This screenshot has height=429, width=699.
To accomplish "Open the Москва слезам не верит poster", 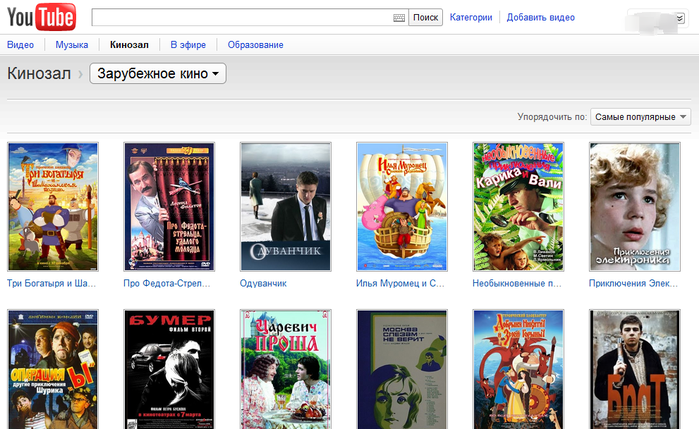I will (x=402, y=369).
